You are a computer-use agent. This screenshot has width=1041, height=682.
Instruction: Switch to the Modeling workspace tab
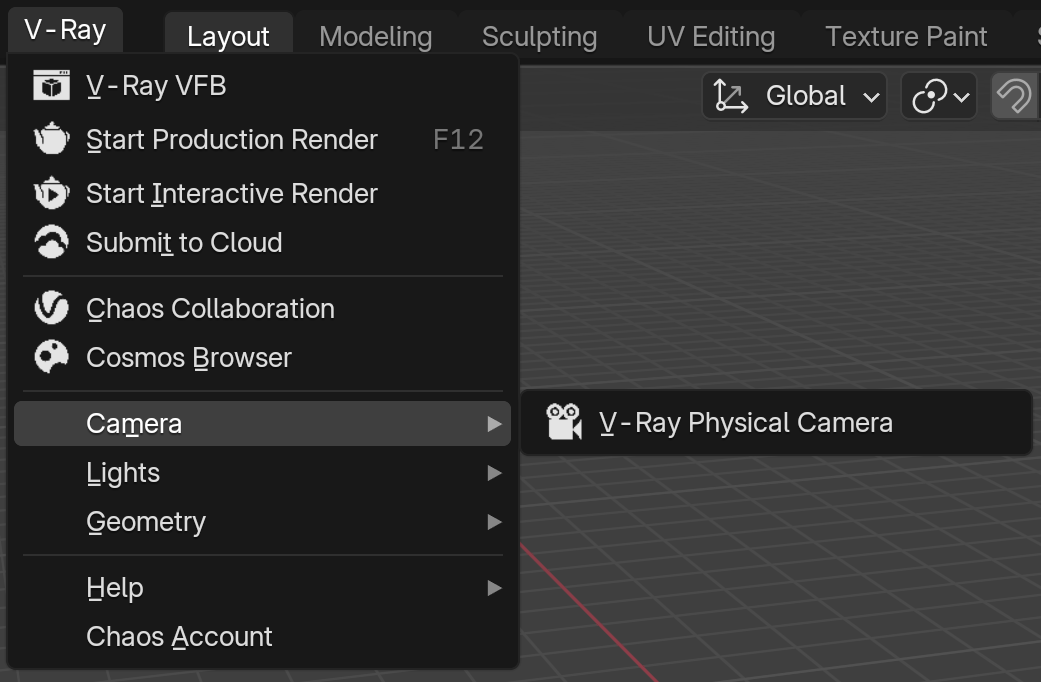point(376,37)
